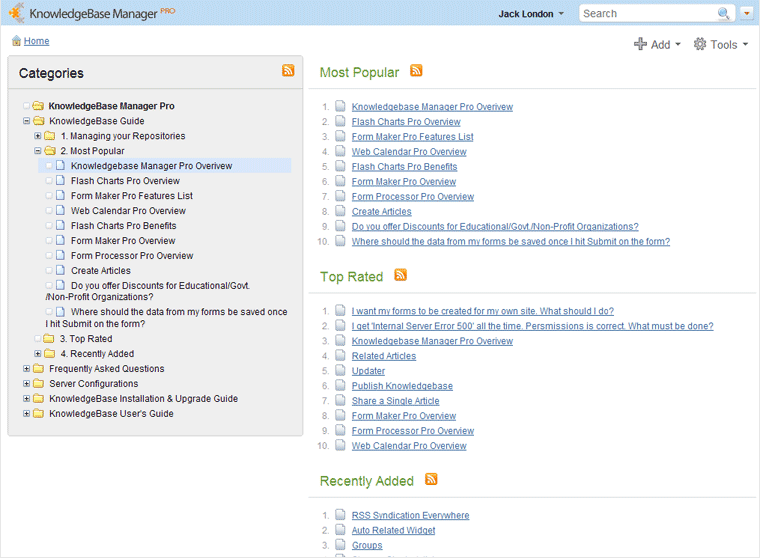The height and width of the screenshot is (558, 760).
Task: Open Form Maker Pro Features List link
Action: point(412,137)
